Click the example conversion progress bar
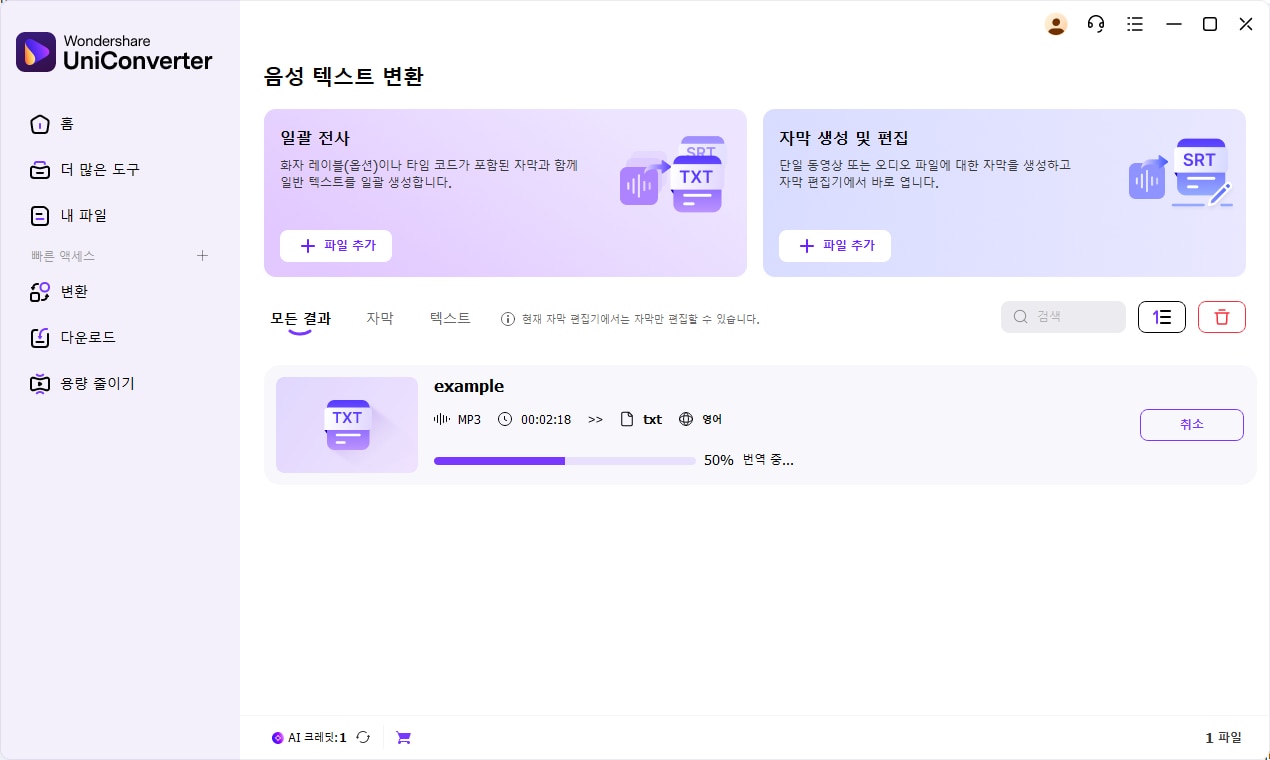This screenshot has width=1270, height=760. click(564, 461)
